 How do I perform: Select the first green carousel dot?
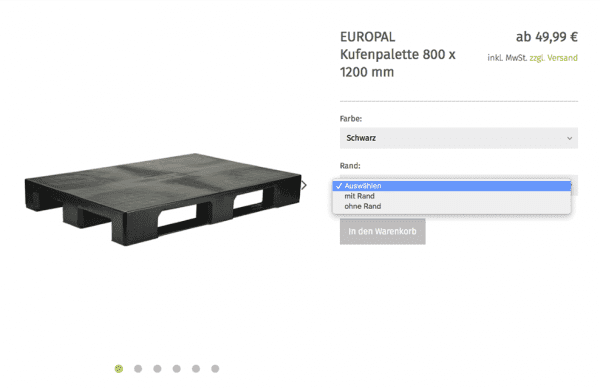(x=119, y=368)
